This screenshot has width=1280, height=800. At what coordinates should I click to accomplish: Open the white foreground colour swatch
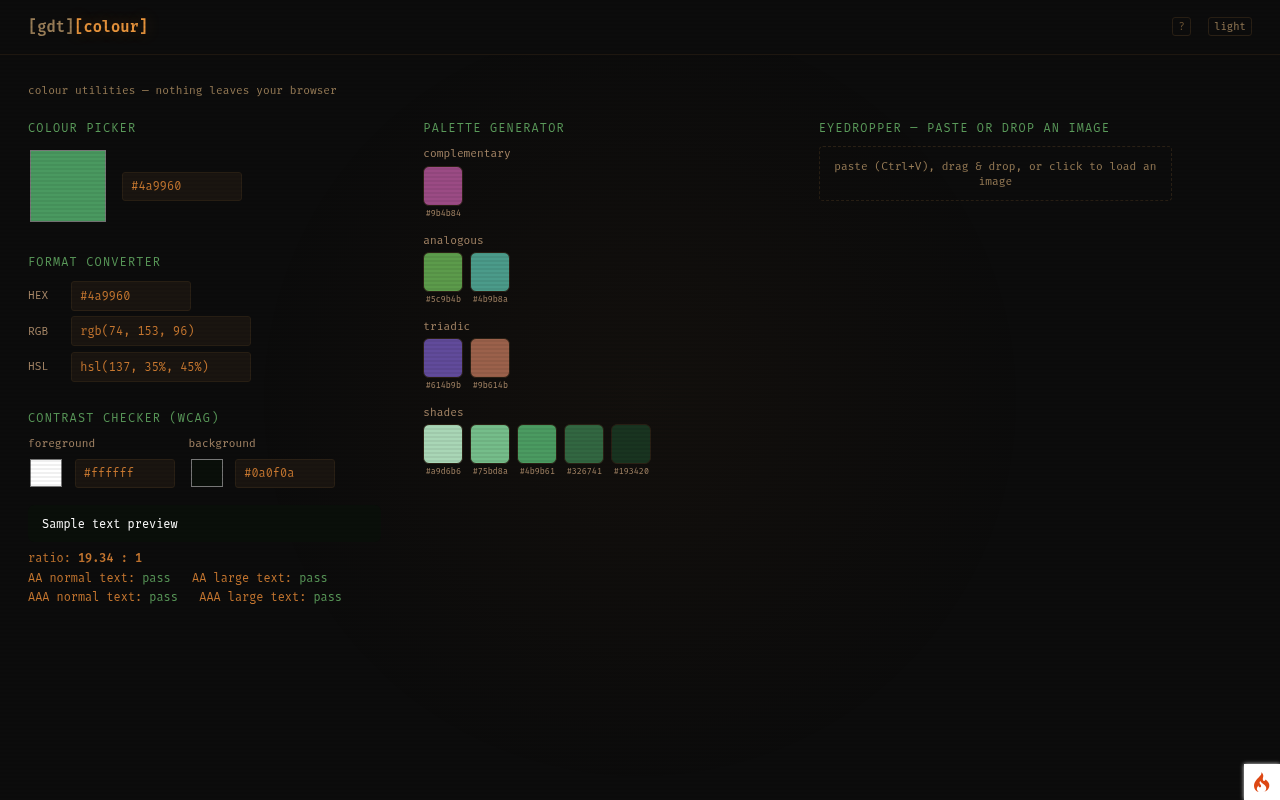46,473
